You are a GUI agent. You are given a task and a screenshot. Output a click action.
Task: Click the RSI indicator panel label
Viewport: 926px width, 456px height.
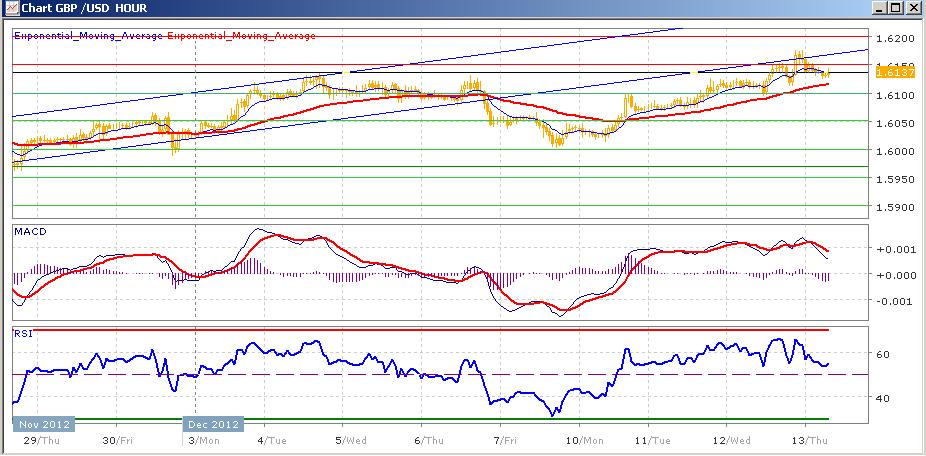[x=22, y=333]
